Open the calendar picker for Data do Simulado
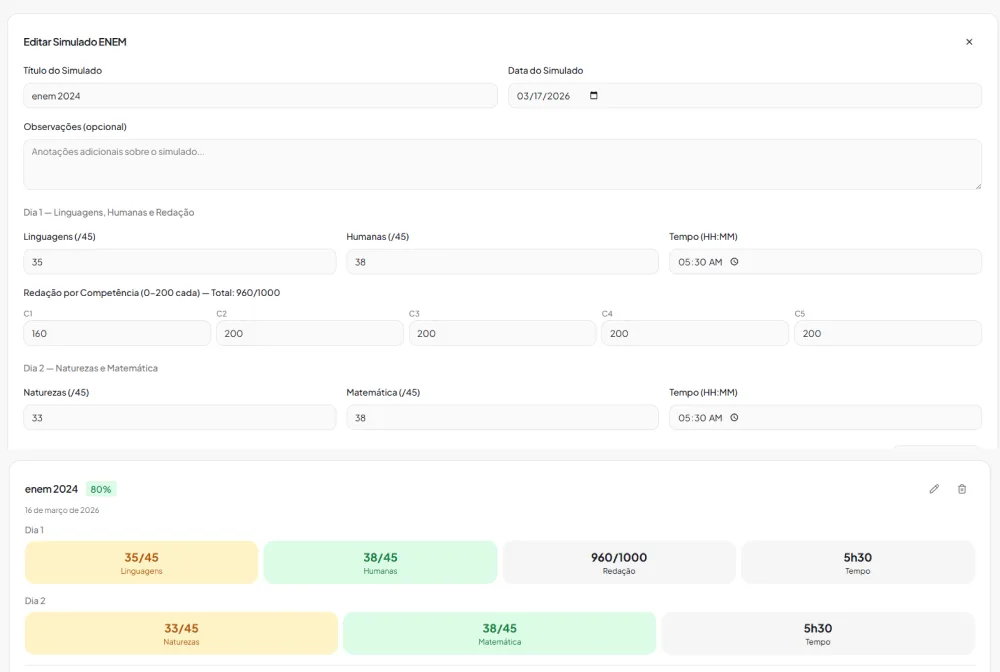 [594, 96]
